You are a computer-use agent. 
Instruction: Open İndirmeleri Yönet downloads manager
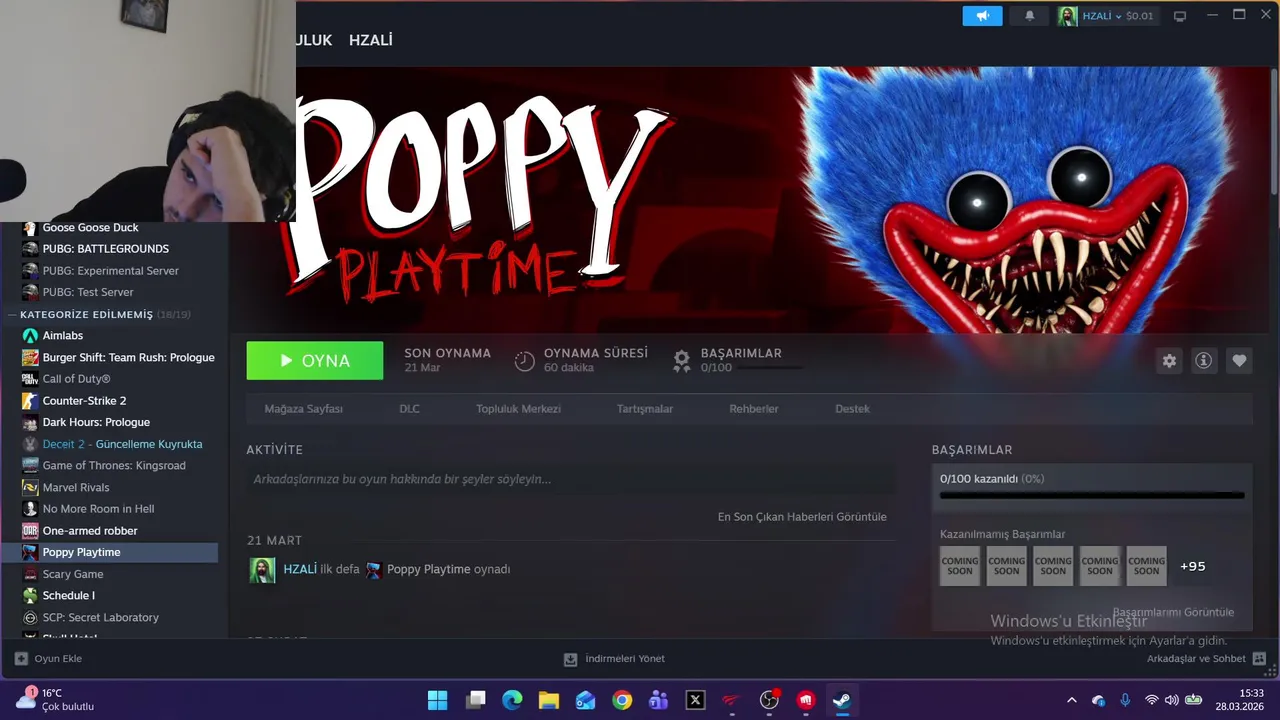614,659
